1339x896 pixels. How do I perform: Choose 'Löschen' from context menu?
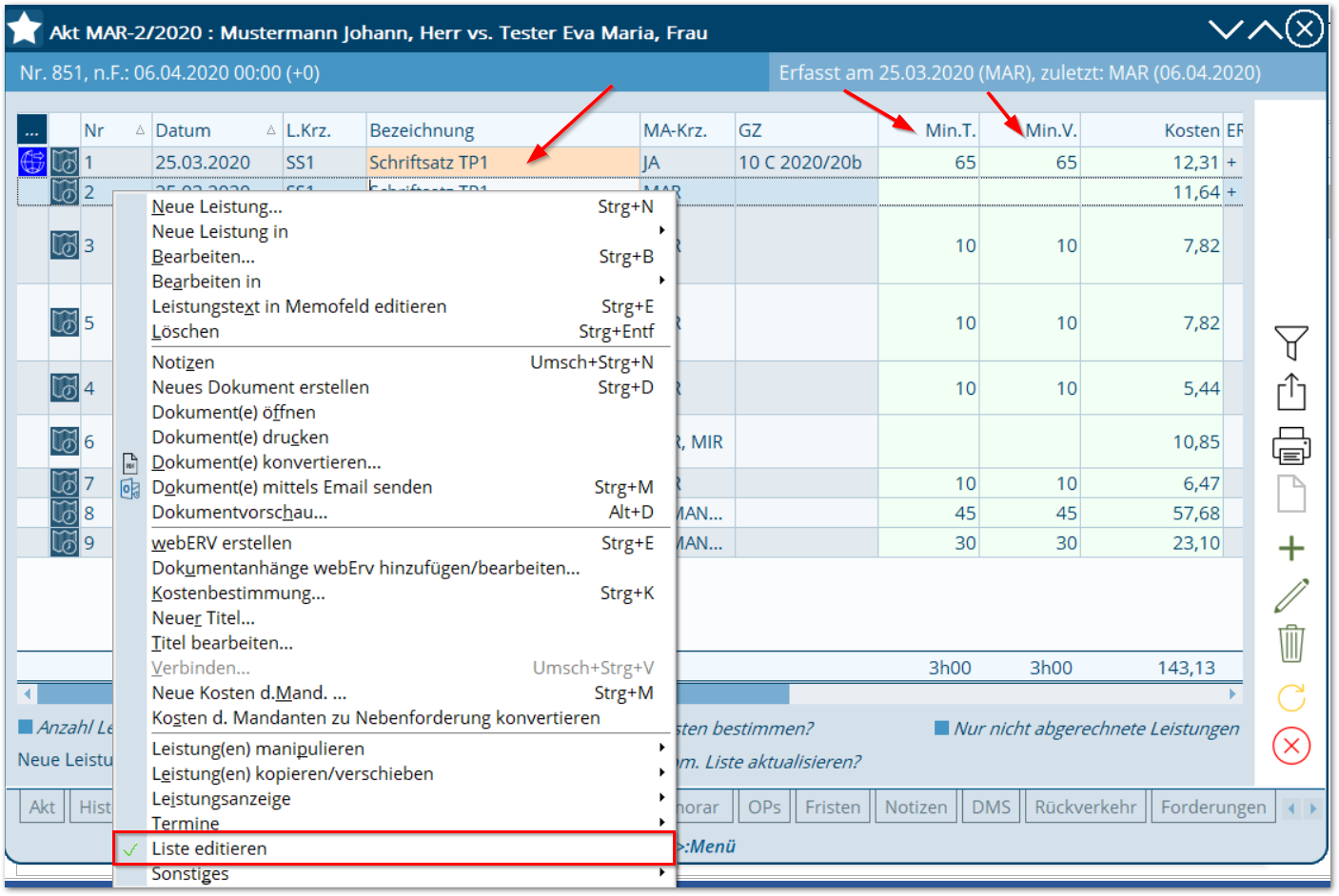394,332
